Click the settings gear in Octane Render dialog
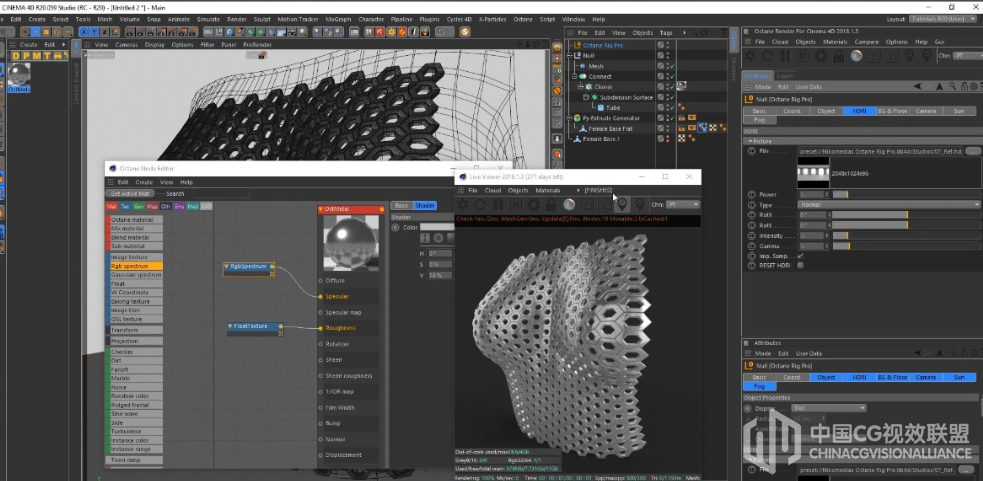The width and height of the screenshot is (983, 481). 821,56
